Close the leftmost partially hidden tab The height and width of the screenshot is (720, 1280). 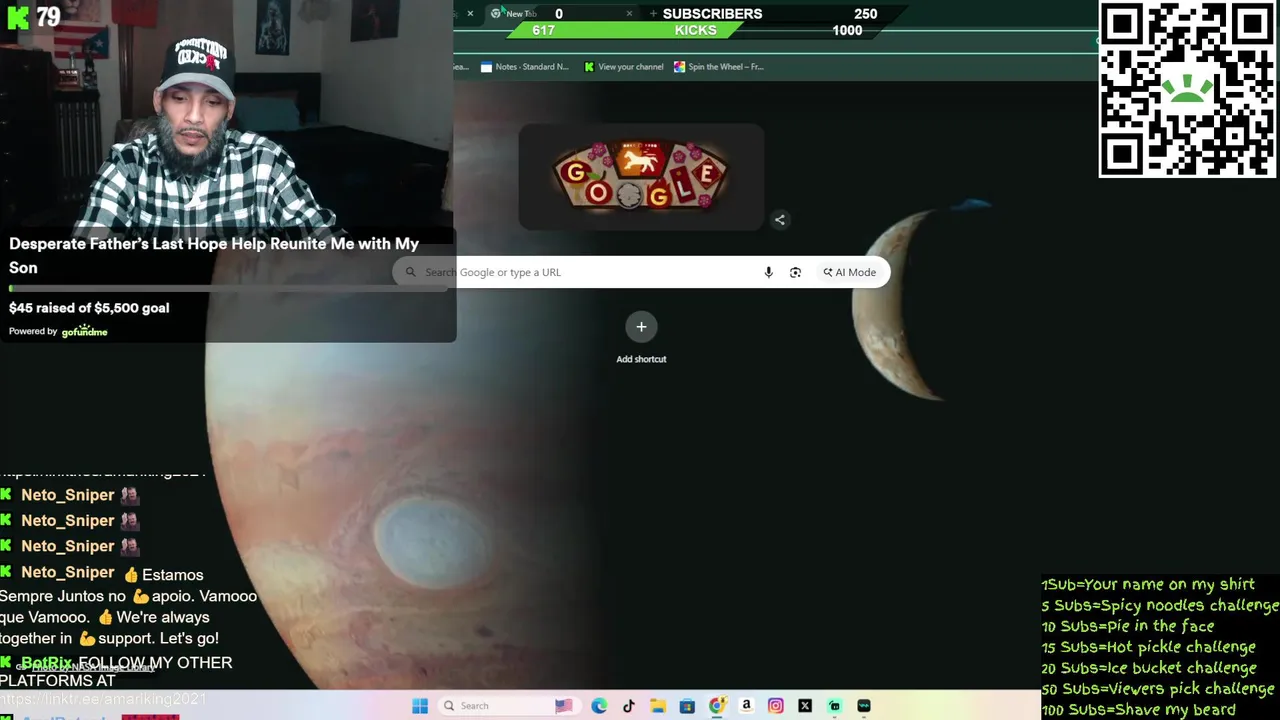(470, 14)
